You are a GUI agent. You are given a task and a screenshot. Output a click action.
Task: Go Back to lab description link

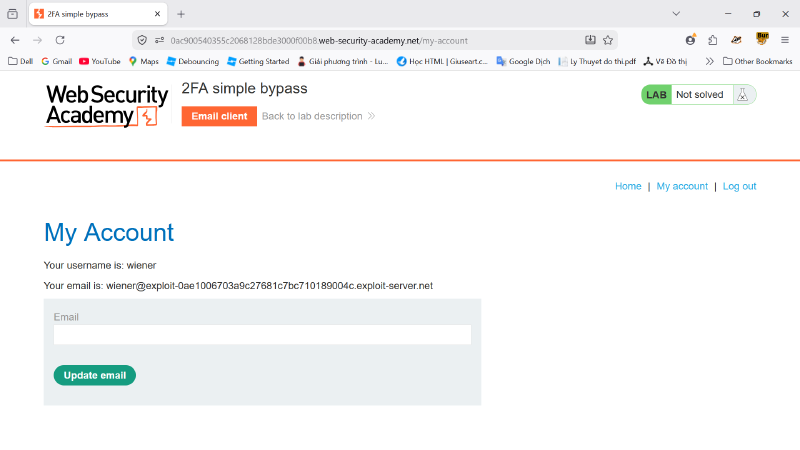click(x=318, y=116)
